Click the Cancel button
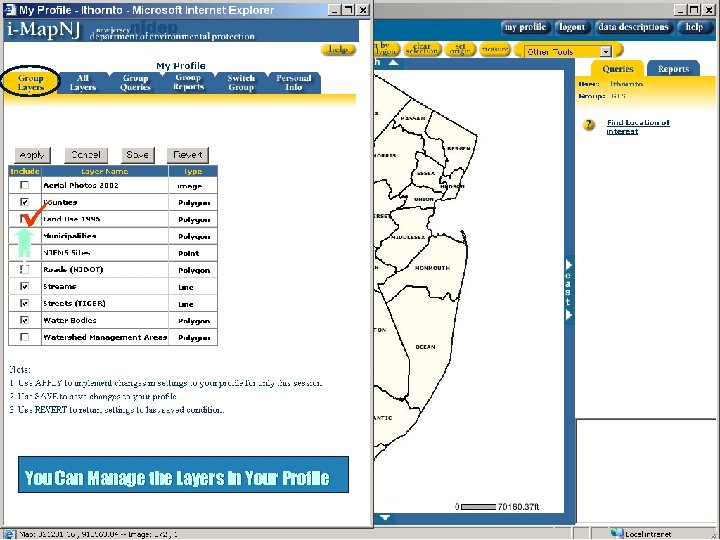 coord(86,155)
